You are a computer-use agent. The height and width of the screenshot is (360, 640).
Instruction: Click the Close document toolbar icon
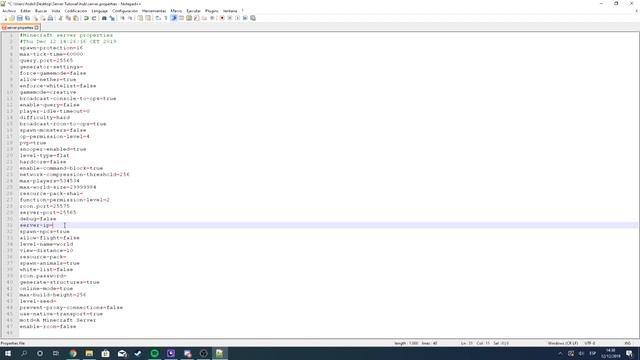tap(35, 18)
